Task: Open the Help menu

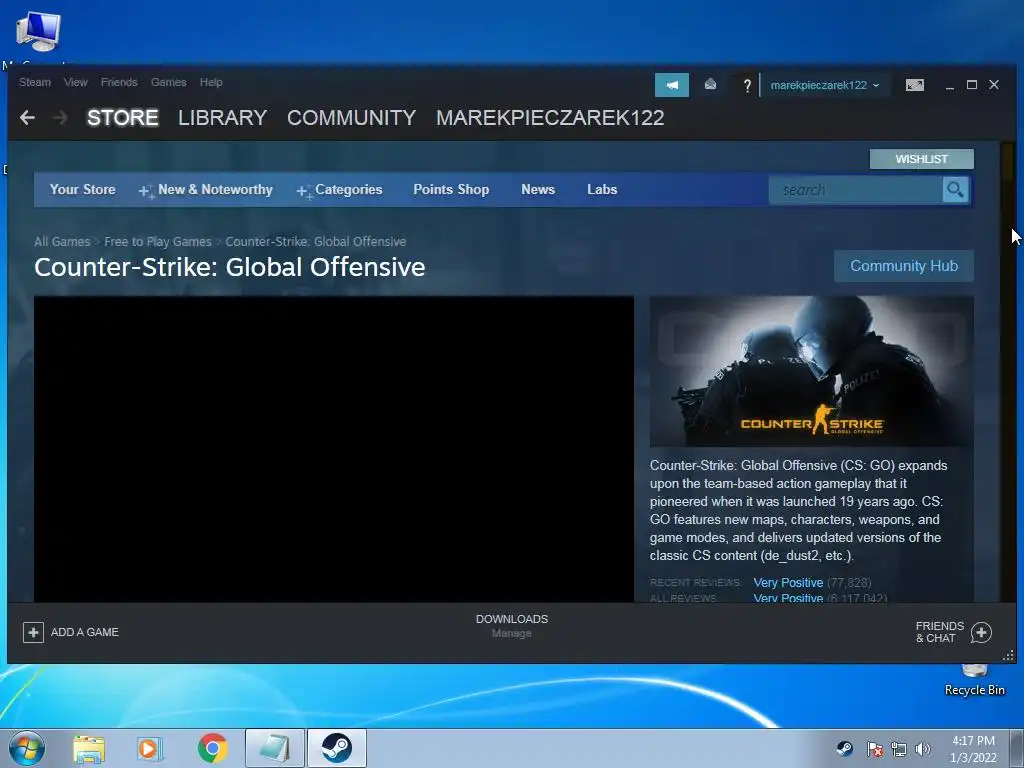Action: pos(211,82)
